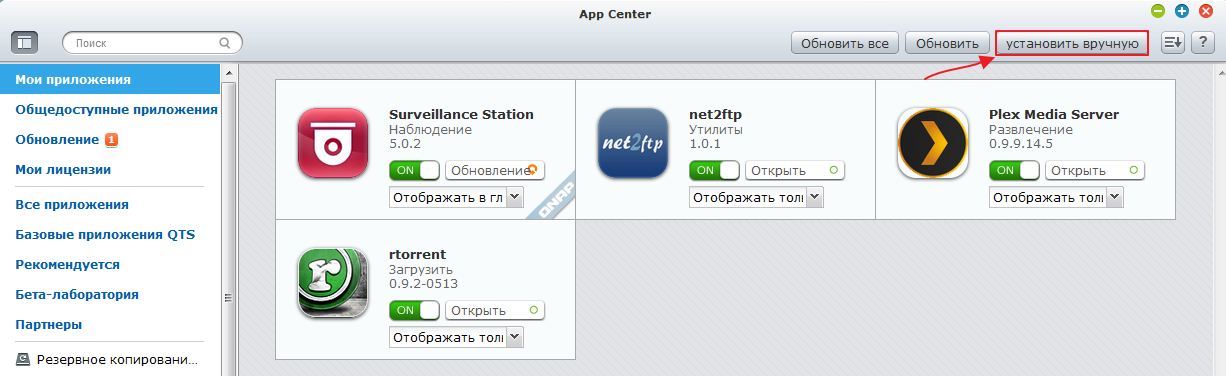Viewport: 1226px width, 376px height.
Task: Click Обновить все button
Action: tap(844, 43)
